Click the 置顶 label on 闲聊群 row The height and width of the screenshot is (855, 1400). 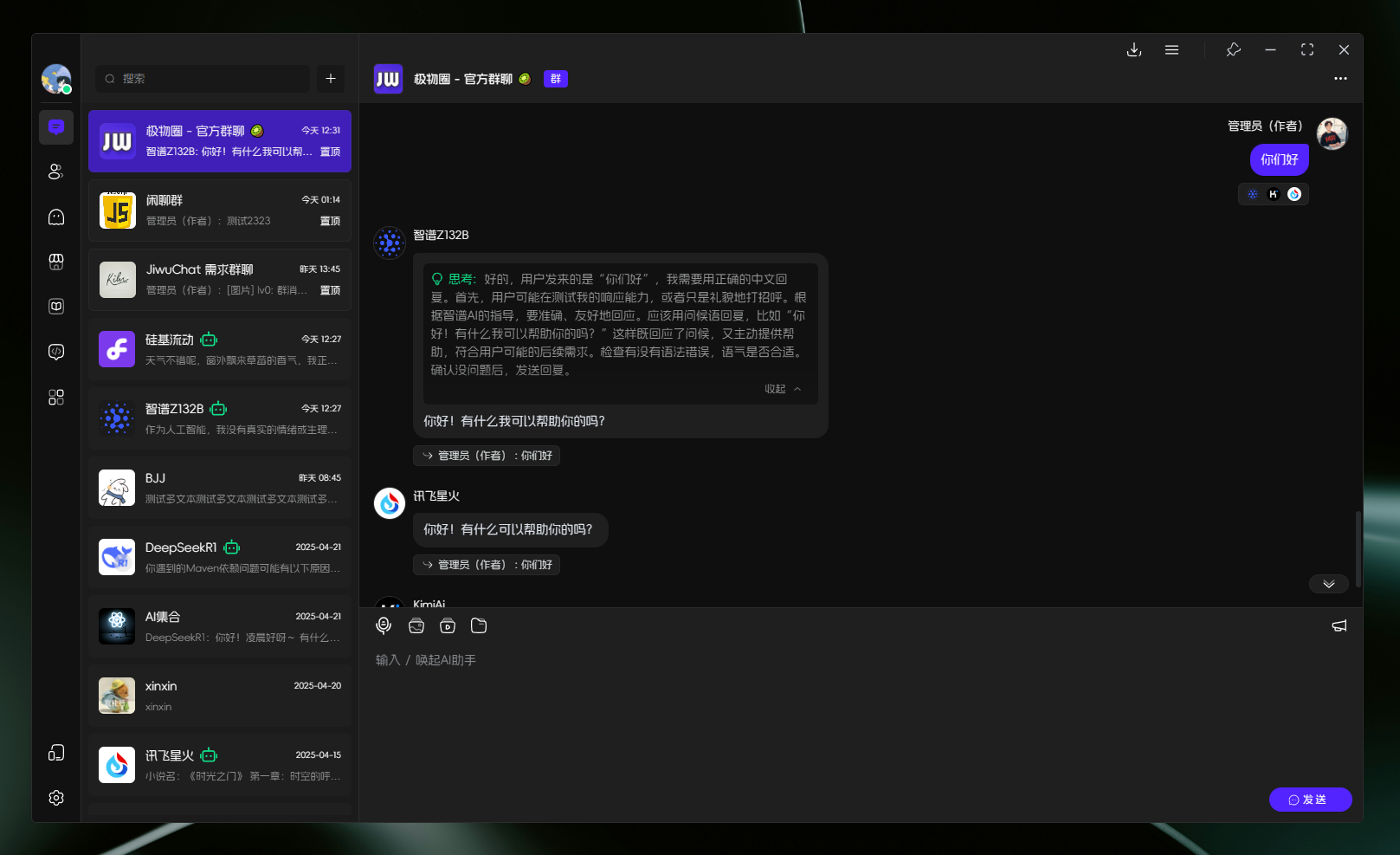click(x=331, y=221)
